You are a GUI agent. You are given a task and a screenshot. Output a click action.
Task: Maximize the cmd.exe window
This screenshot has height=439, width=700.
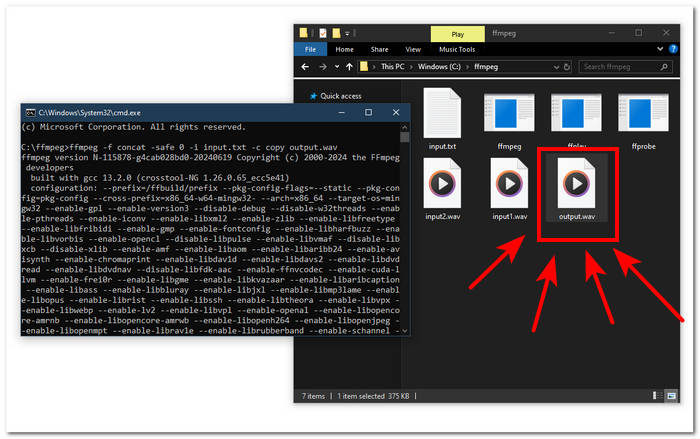click(368, 112)
